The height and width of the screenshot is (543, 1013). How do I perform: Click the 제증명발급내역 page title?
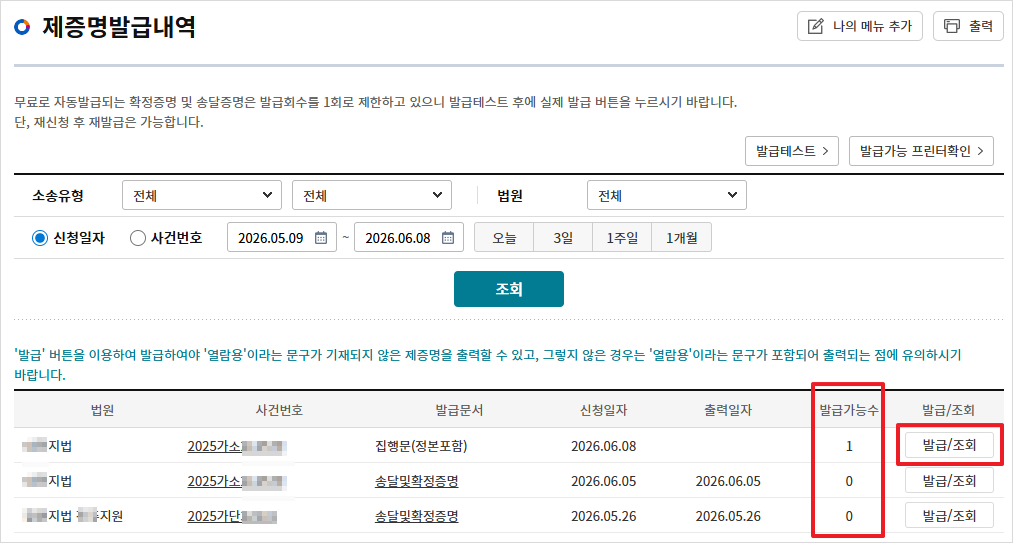point(119,27)
